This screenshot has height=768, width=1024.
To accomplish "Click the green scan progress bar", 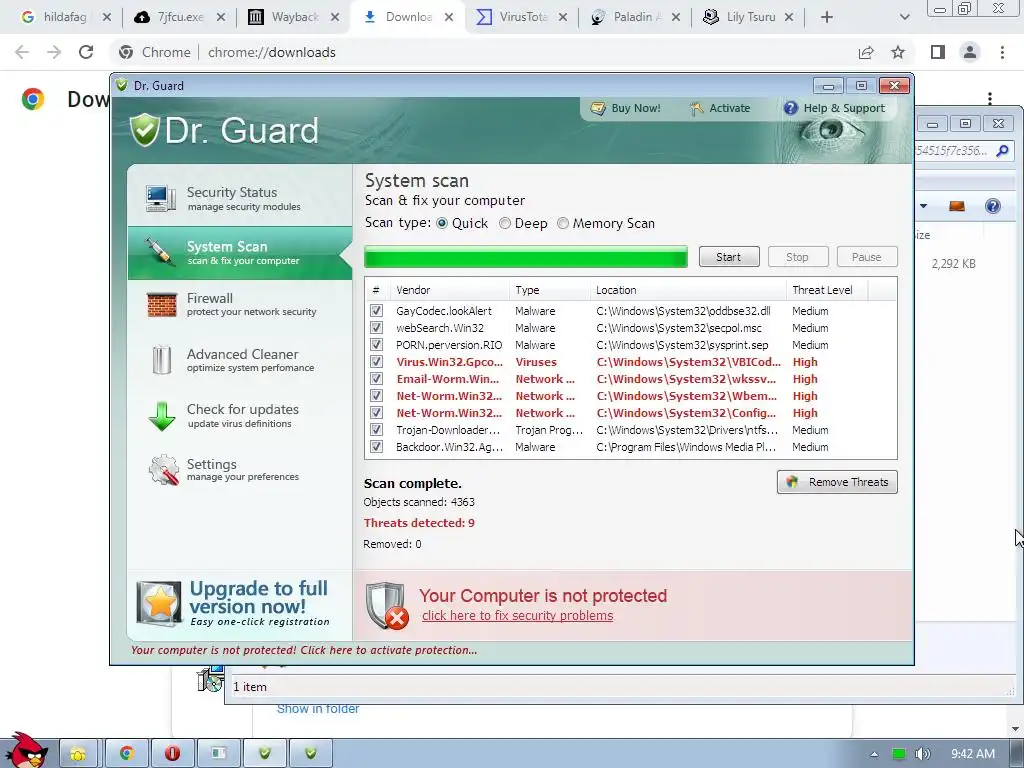I will (526, 257).
